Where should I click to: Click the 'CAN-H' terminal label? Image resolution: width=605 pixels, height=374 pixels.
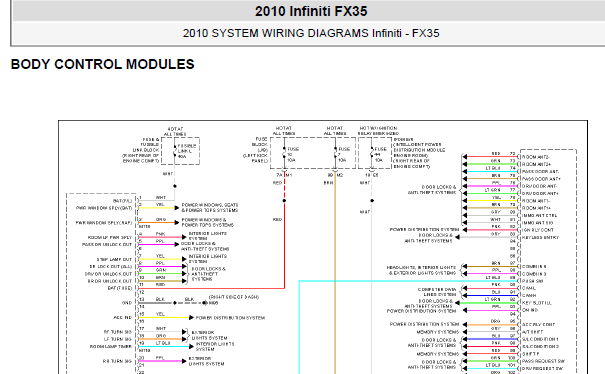(529, 296)
